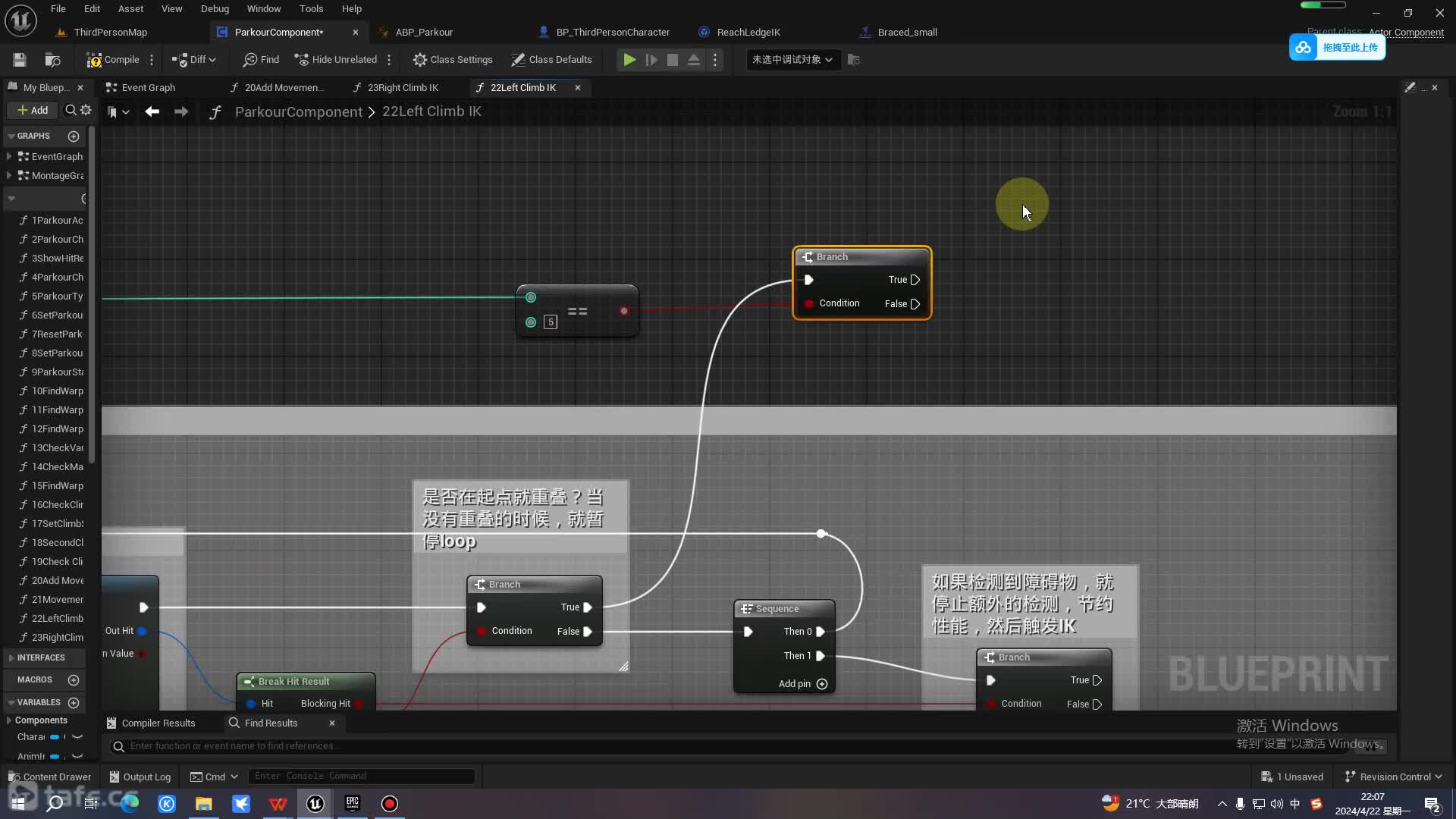
Task: Open the Debug menu
Action: 215,9
